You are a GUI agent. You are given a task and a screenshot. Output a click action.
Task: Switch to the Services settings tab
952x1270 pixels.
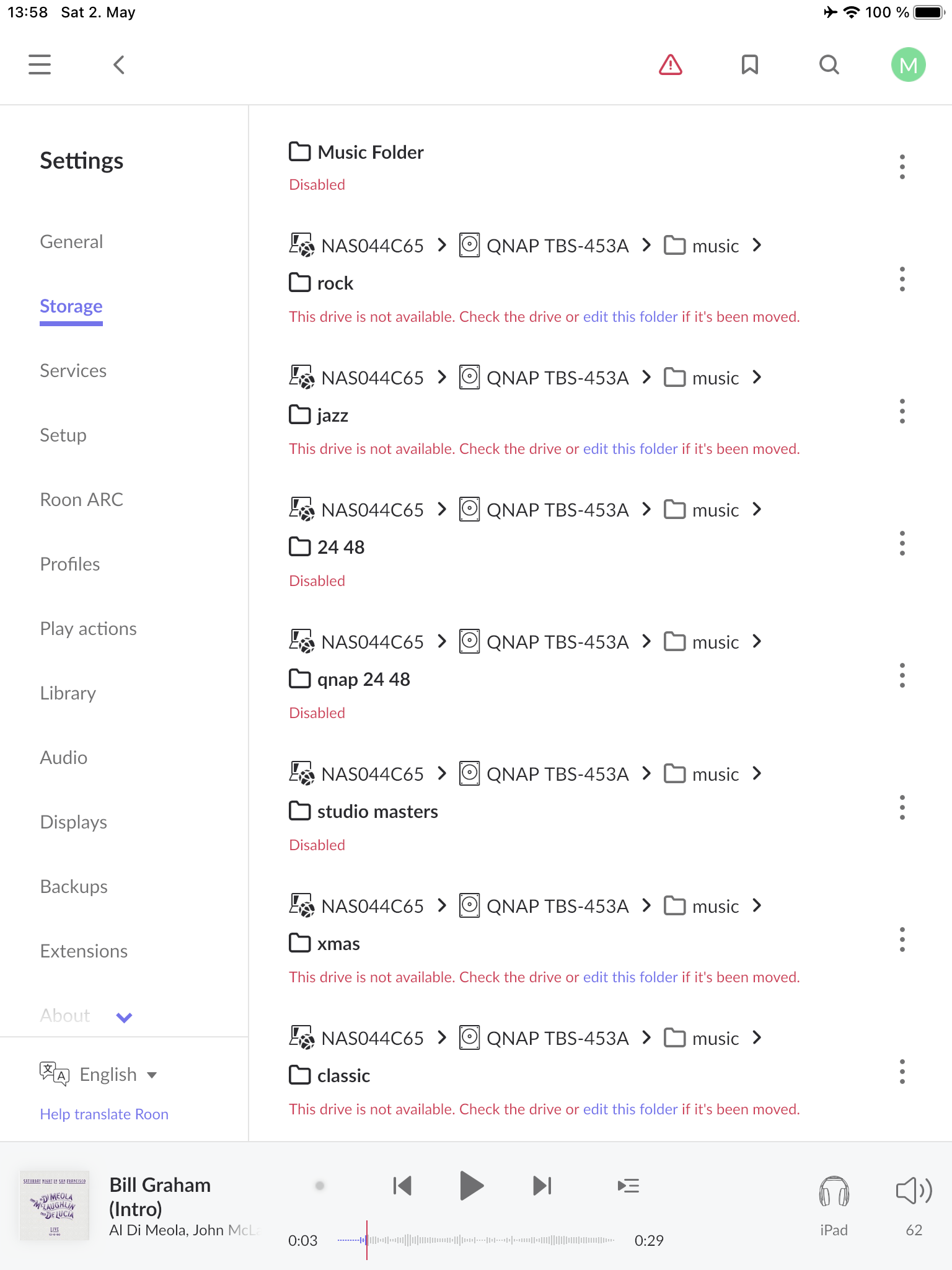pyautogui.click(x=73, y=370)
